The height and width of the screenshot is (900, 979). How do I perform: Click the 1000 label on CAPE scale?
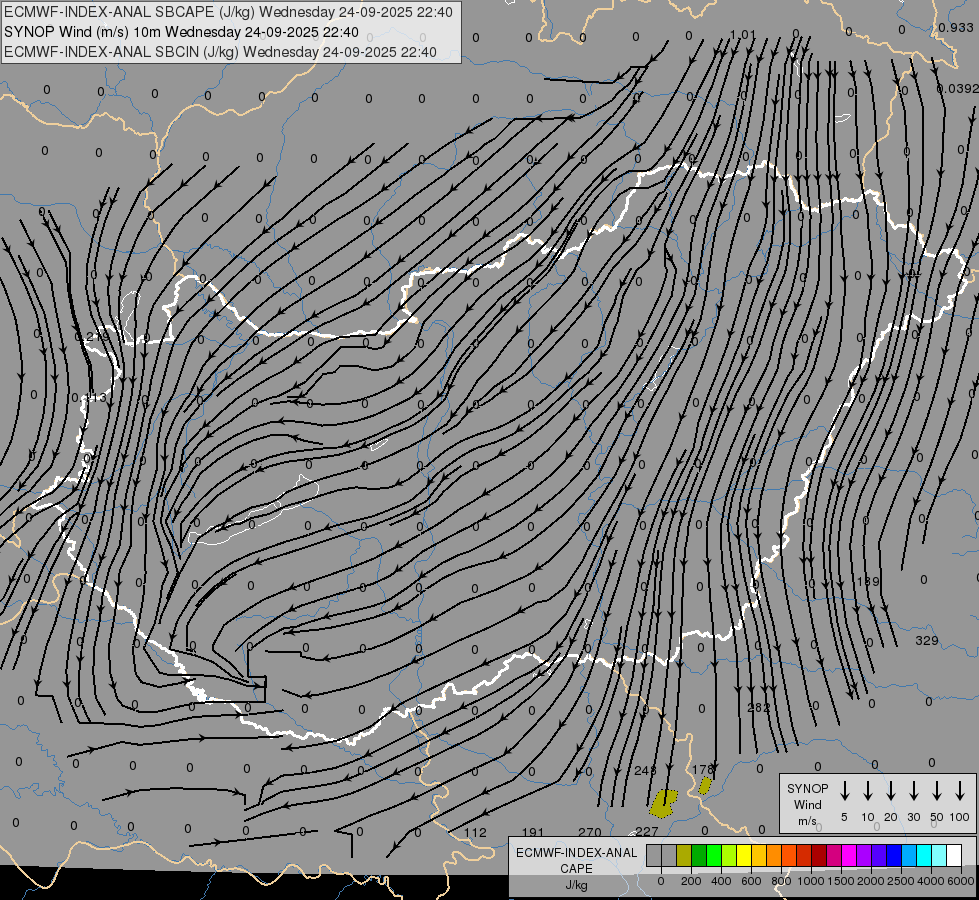click(x=810, y=881)
